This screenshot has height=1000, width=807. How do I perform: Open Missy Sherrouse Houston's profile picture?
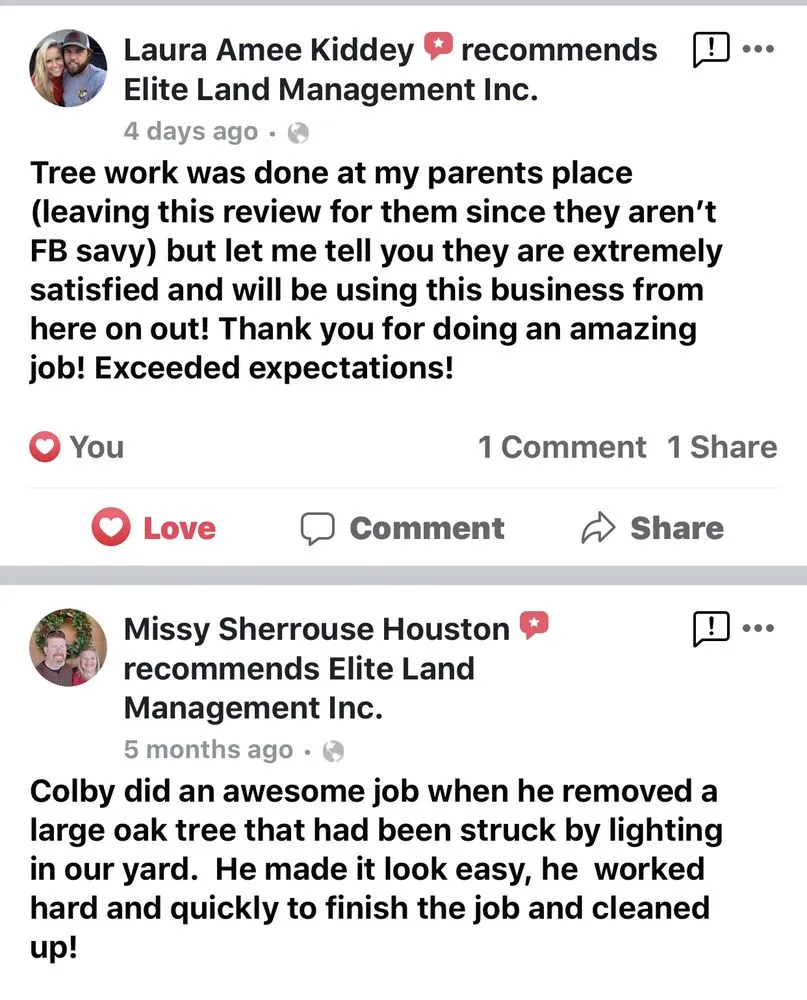[69, 647]
